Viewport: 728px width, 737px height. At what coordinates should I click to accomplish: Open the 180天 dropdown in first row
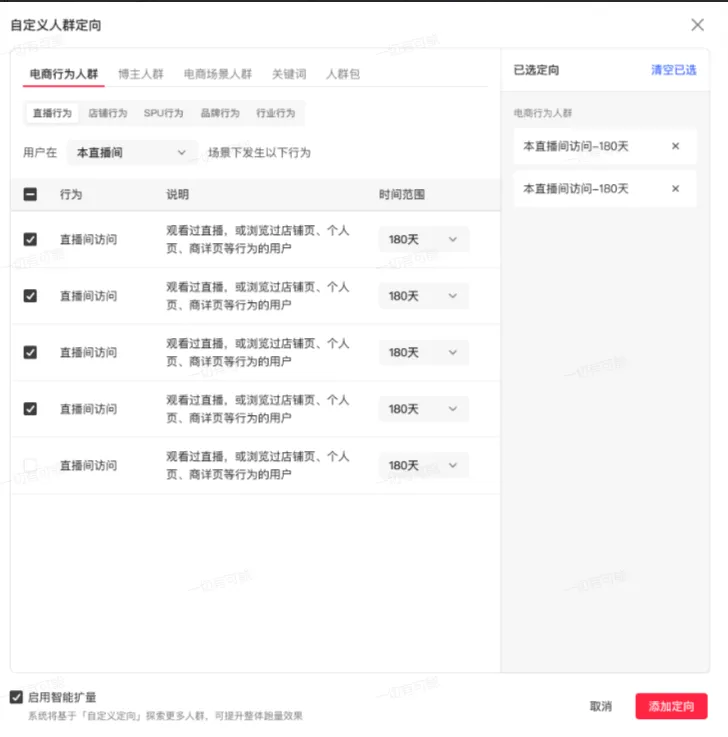click(x=423, y=239)
